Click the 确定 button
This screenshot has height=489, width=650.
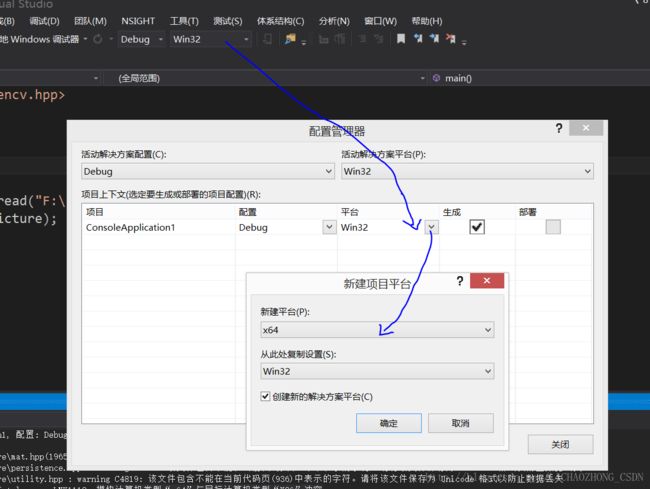click(388, 423)
